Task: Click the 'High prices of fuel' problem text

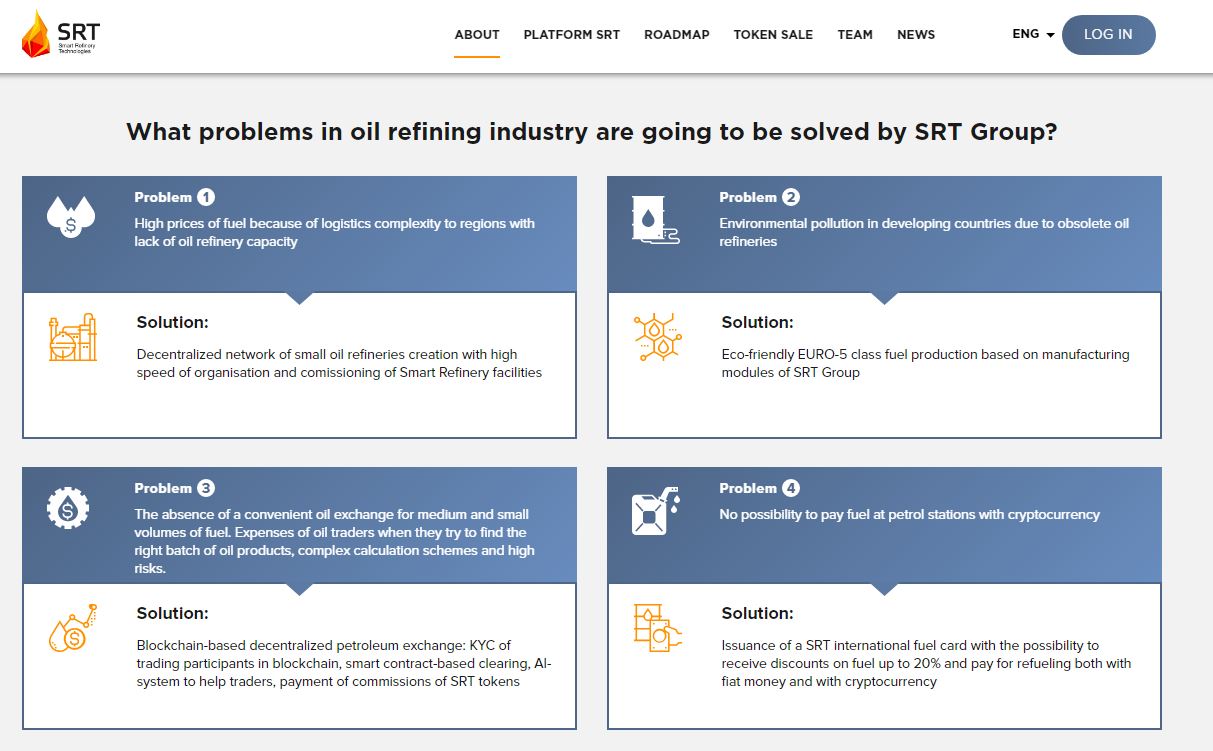Action: tap(335, 232)
